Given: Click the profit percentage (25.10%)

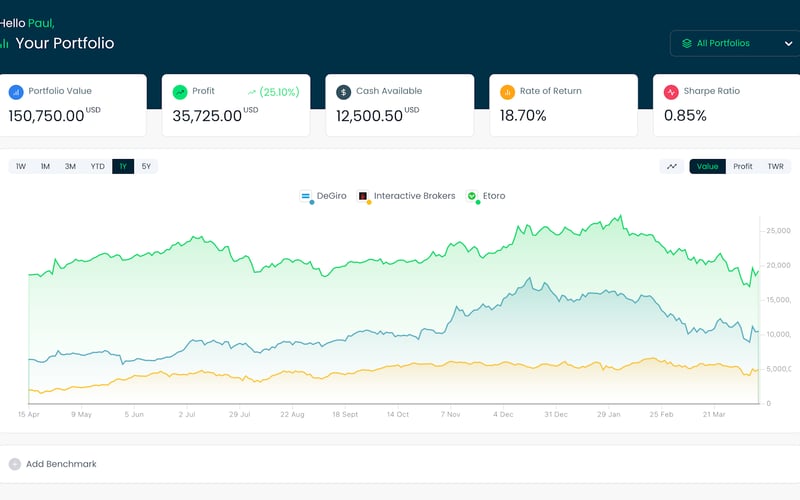Looking at the screenshot, I should tap(279, 92).
